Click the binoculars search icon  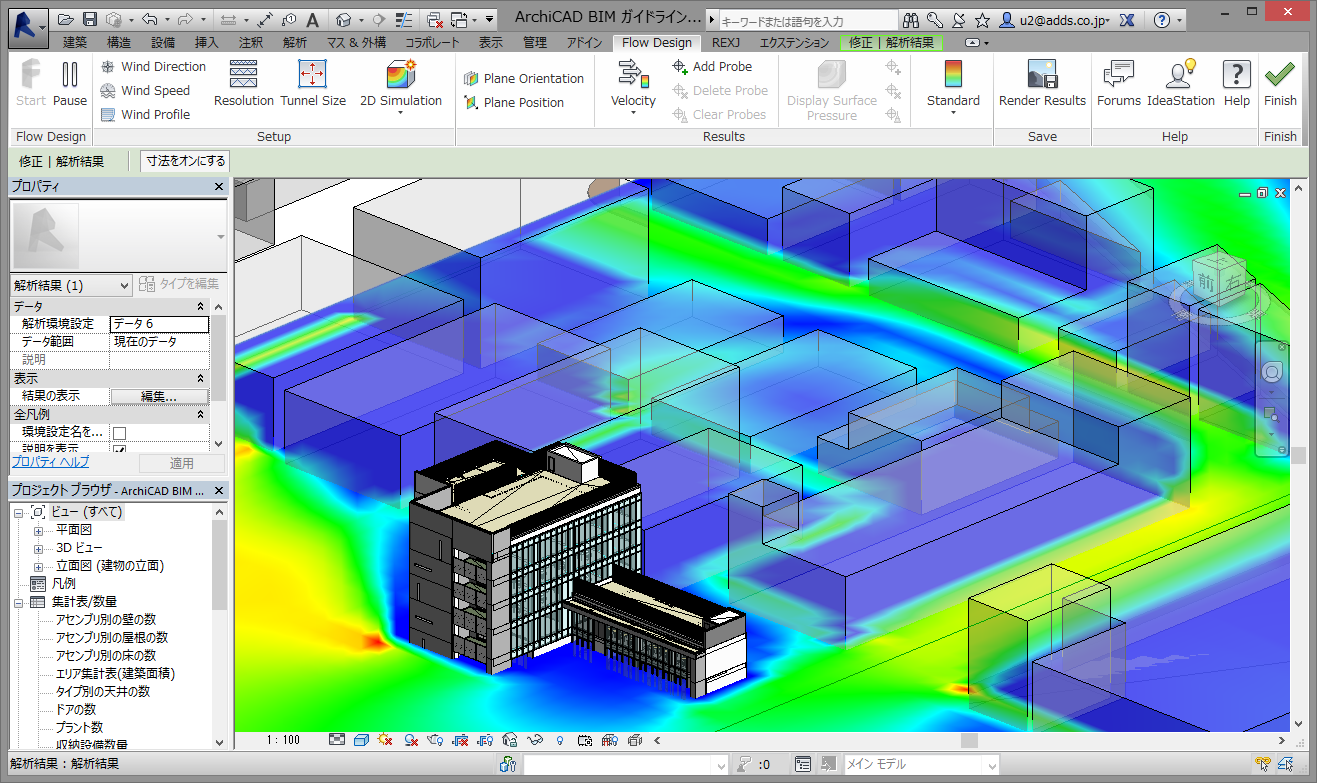tap(911, 20)
